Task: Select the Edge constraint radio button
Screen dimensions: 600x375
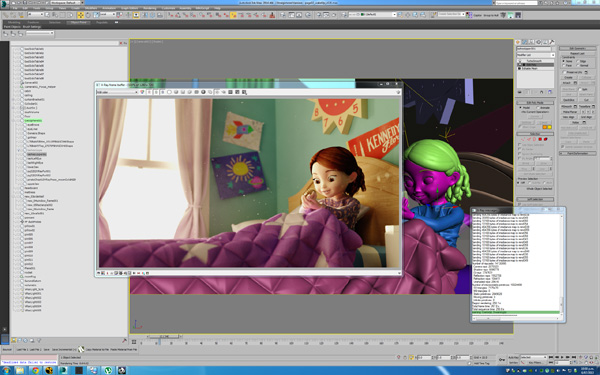Action: pyautogui.click(x=578, y=61)
